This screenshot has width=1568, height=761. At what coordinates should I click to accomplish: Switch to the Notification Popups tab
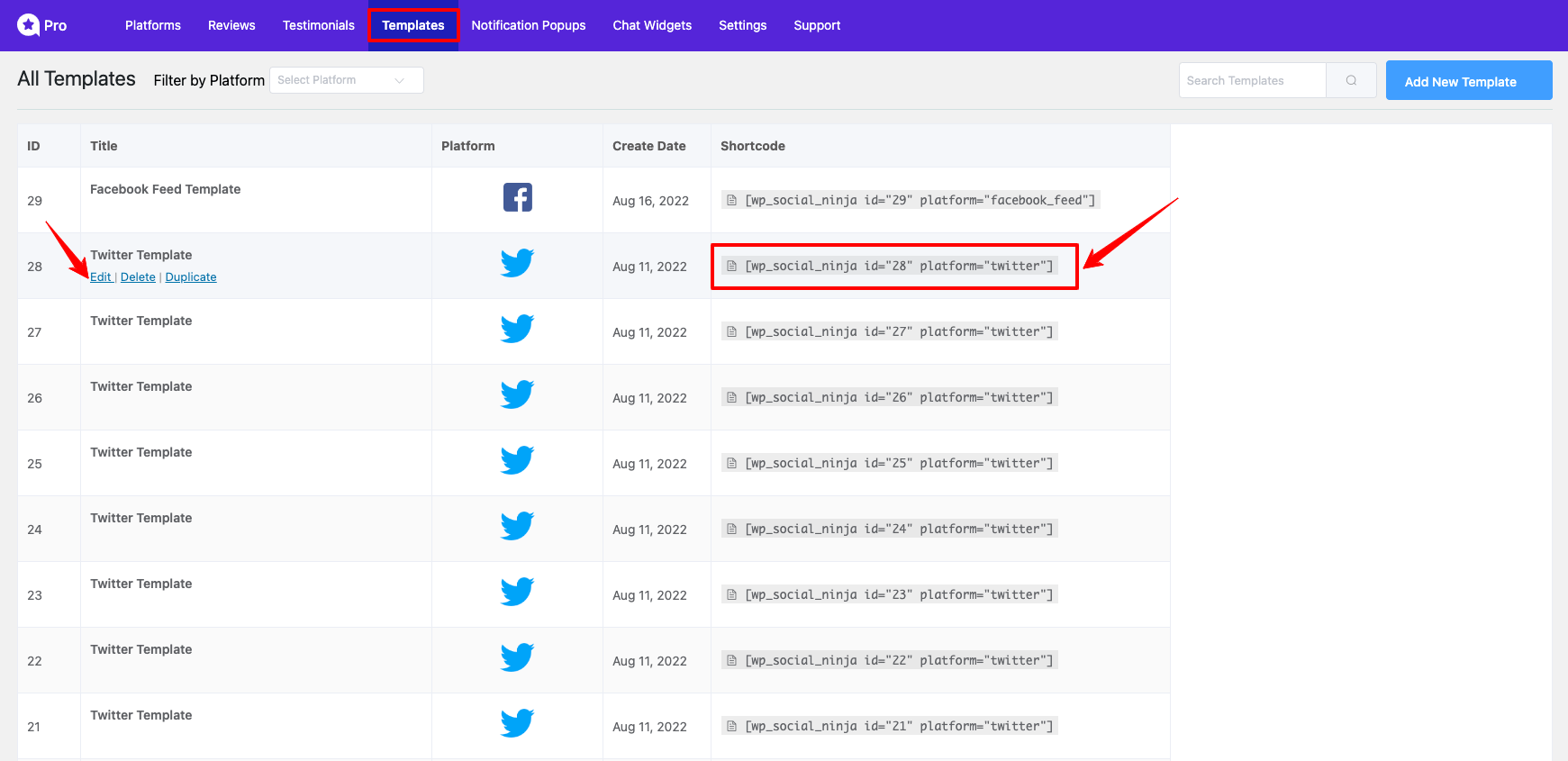[529, 25]
